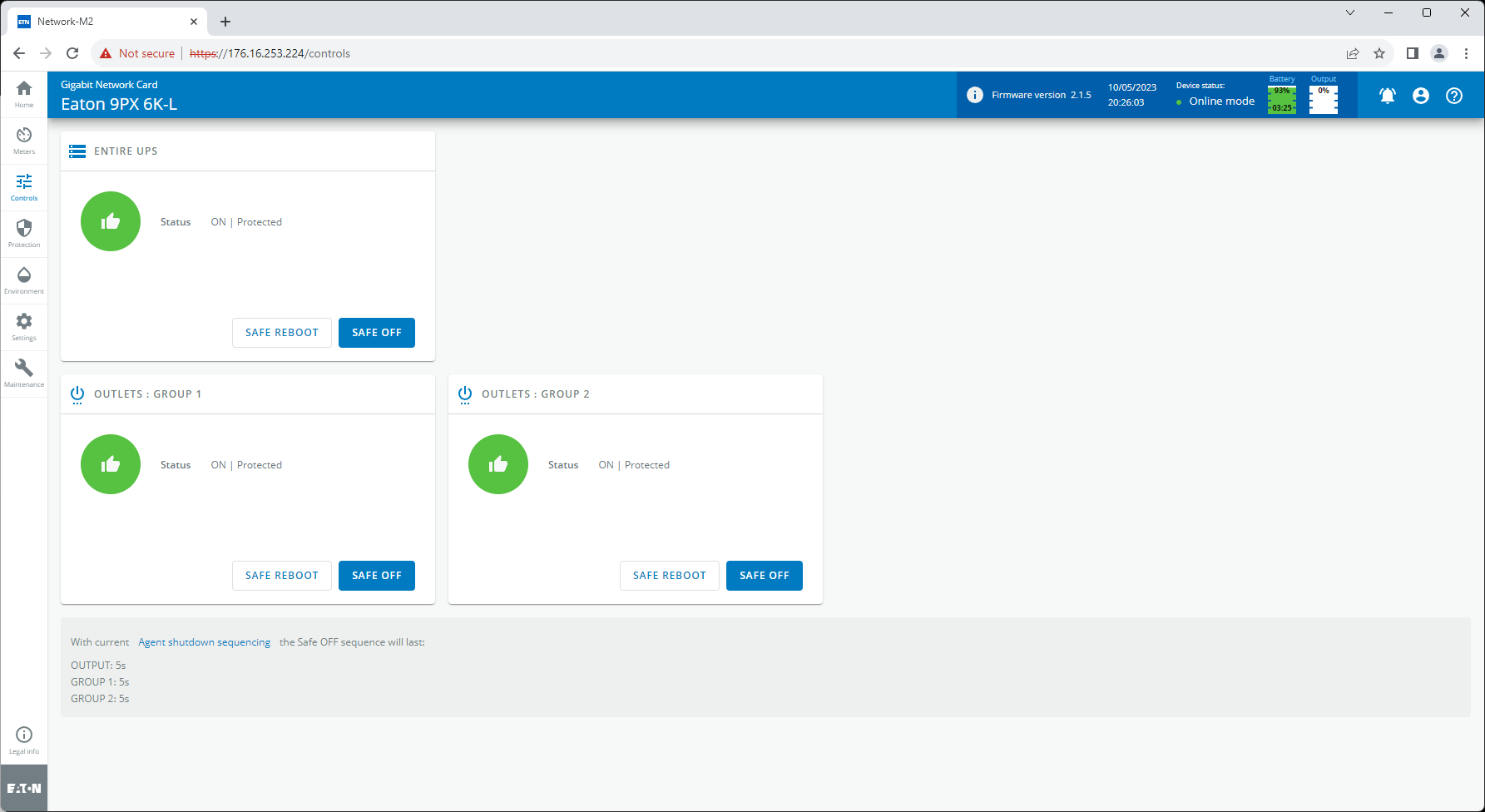The height and width of the screenshot is (812, 1485).
Task: Open the Chrome three-dot menu
Action: (1466, 53)
